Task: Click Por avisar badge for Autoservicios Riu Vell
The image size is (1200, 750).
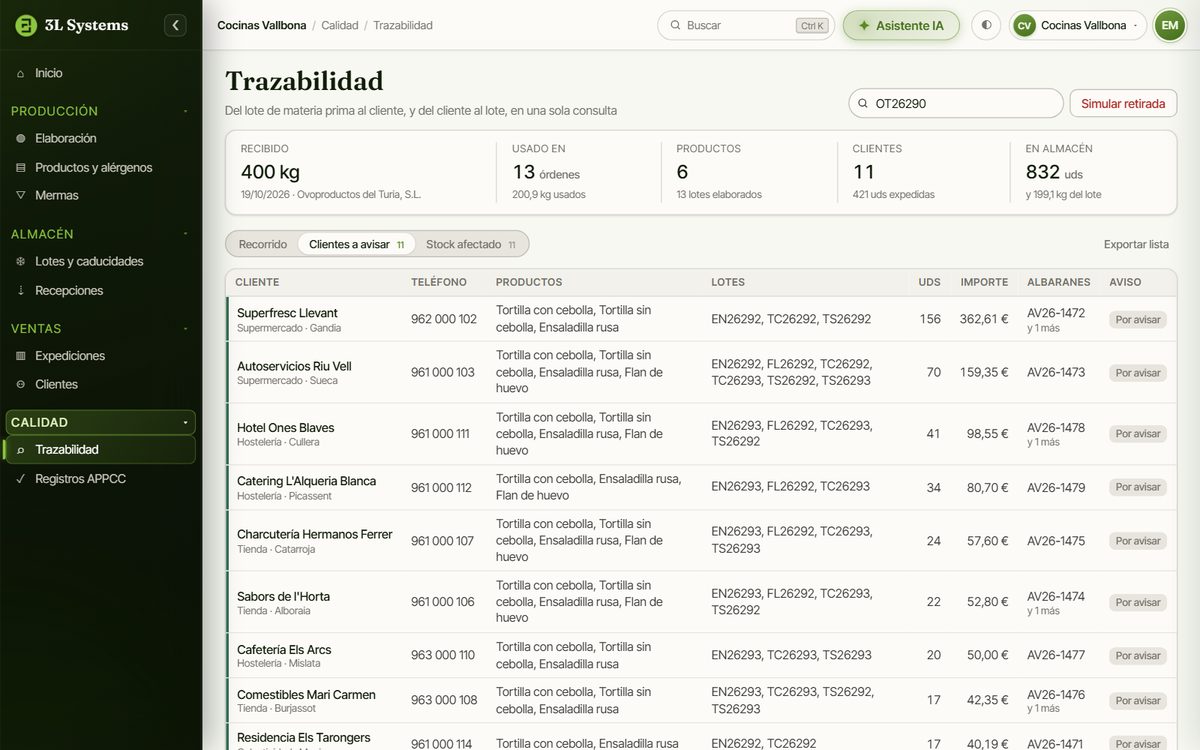Action: click(x=1138, y=373)
